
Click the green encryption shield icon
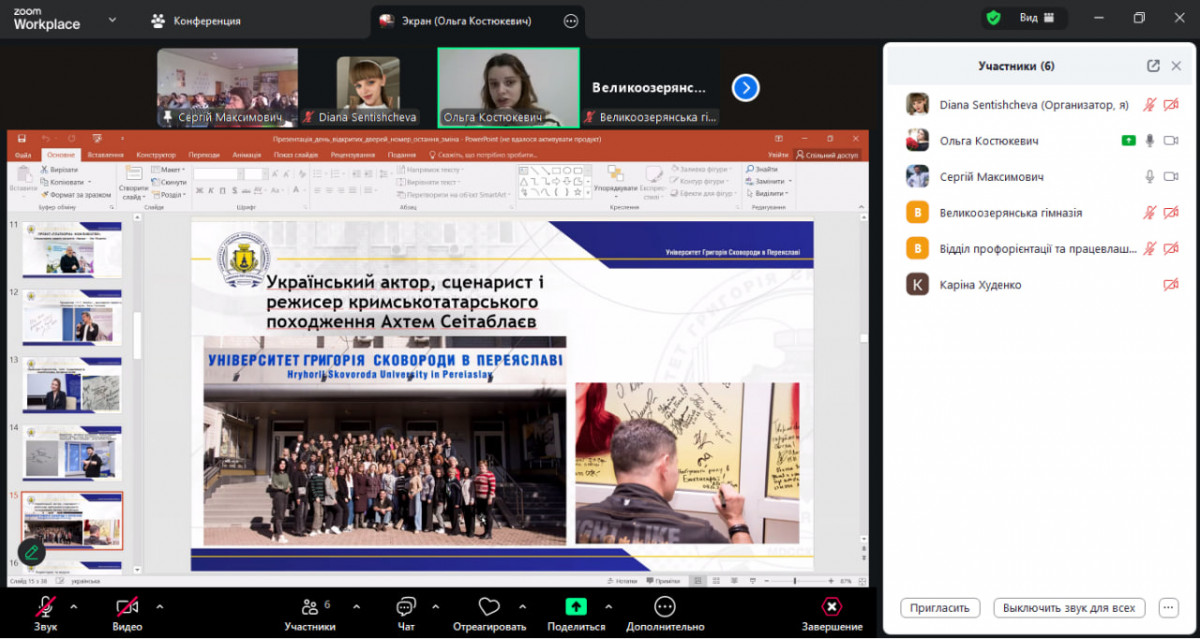click(x=993, y=18)
